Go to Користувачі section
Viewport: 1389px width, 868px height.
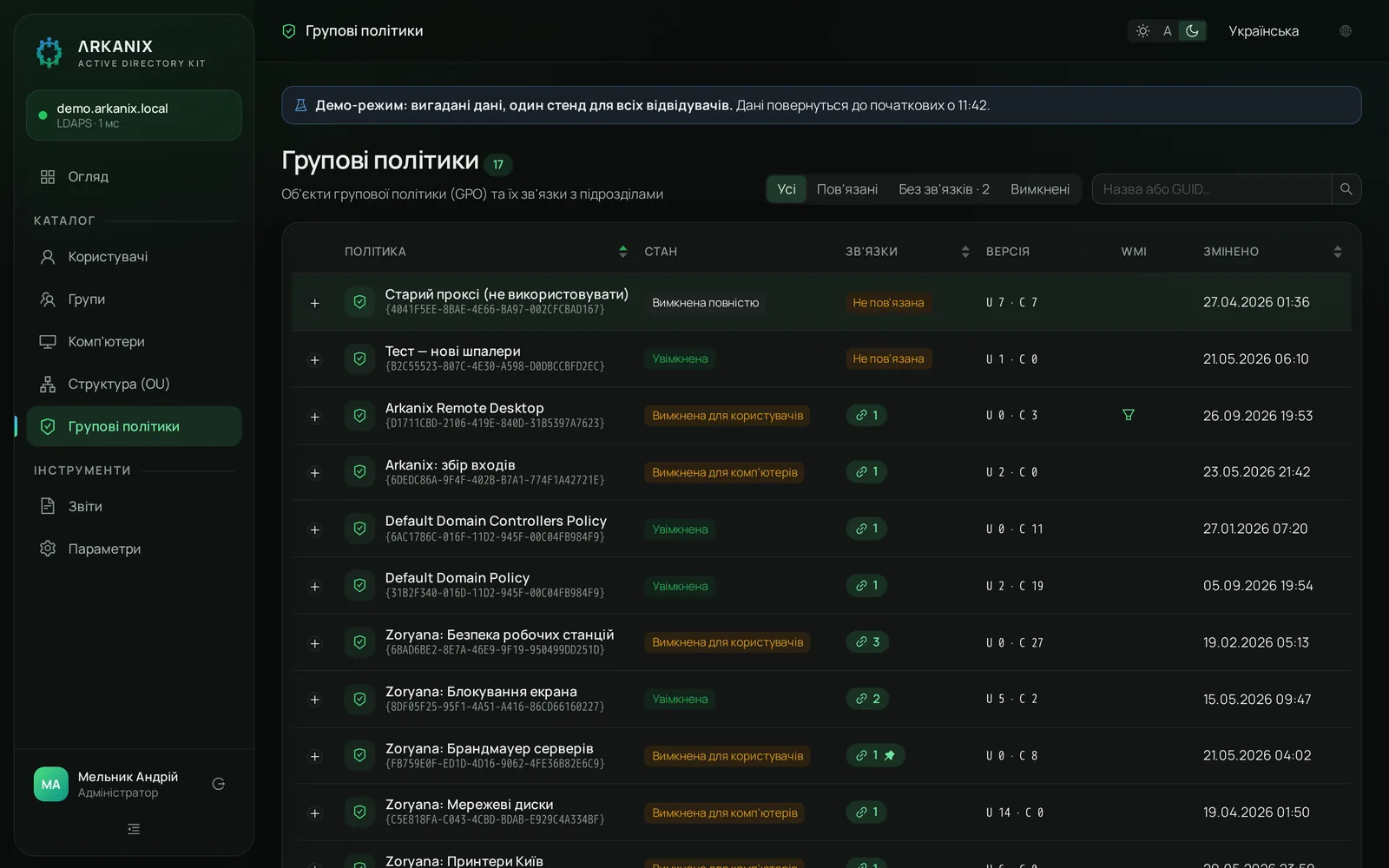[134, 257]
